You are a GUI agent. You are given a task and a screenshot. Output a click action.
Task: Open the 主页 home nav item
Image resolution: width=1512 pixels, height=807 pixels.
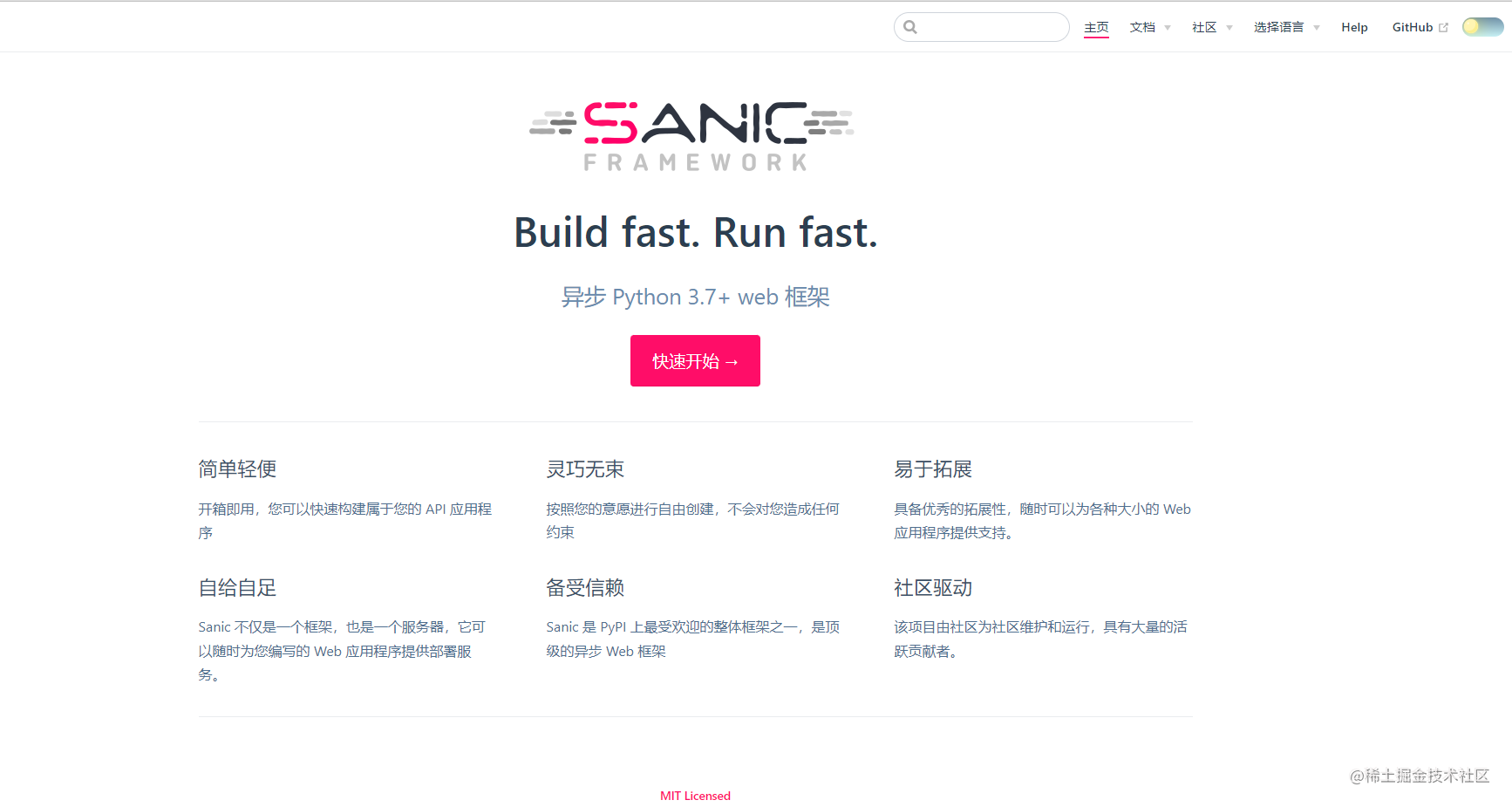1096,27
